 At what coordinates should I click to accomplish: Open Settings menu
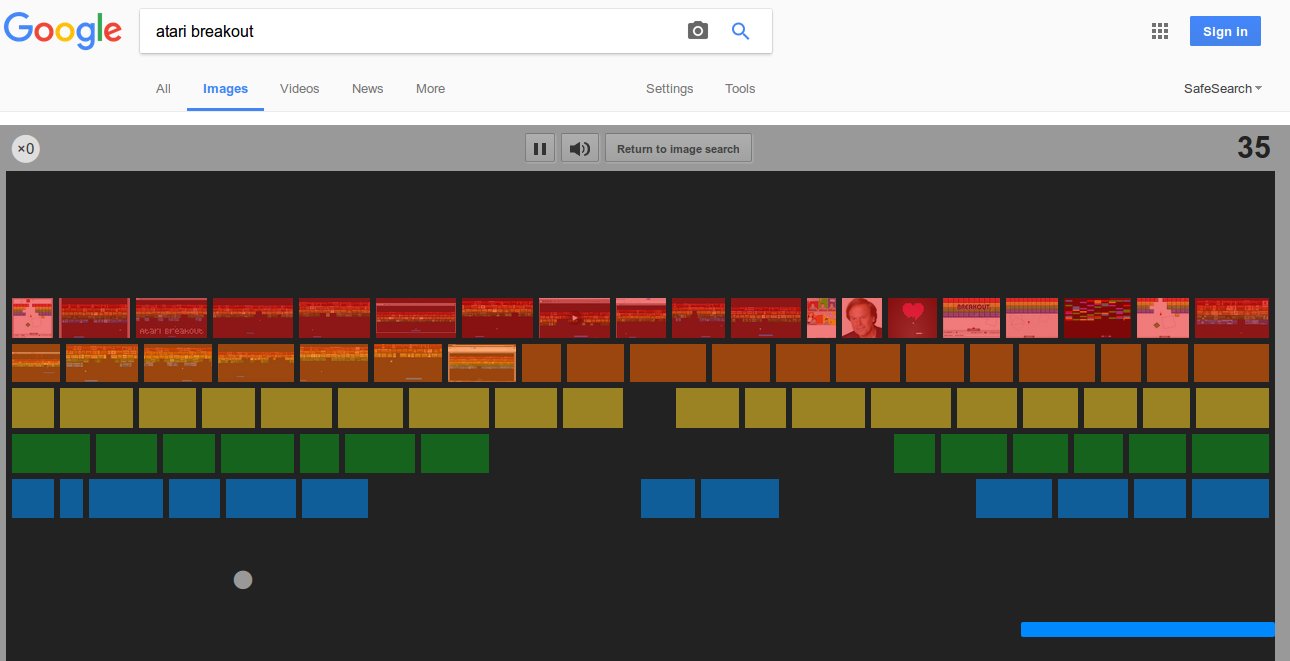(669, 89)
